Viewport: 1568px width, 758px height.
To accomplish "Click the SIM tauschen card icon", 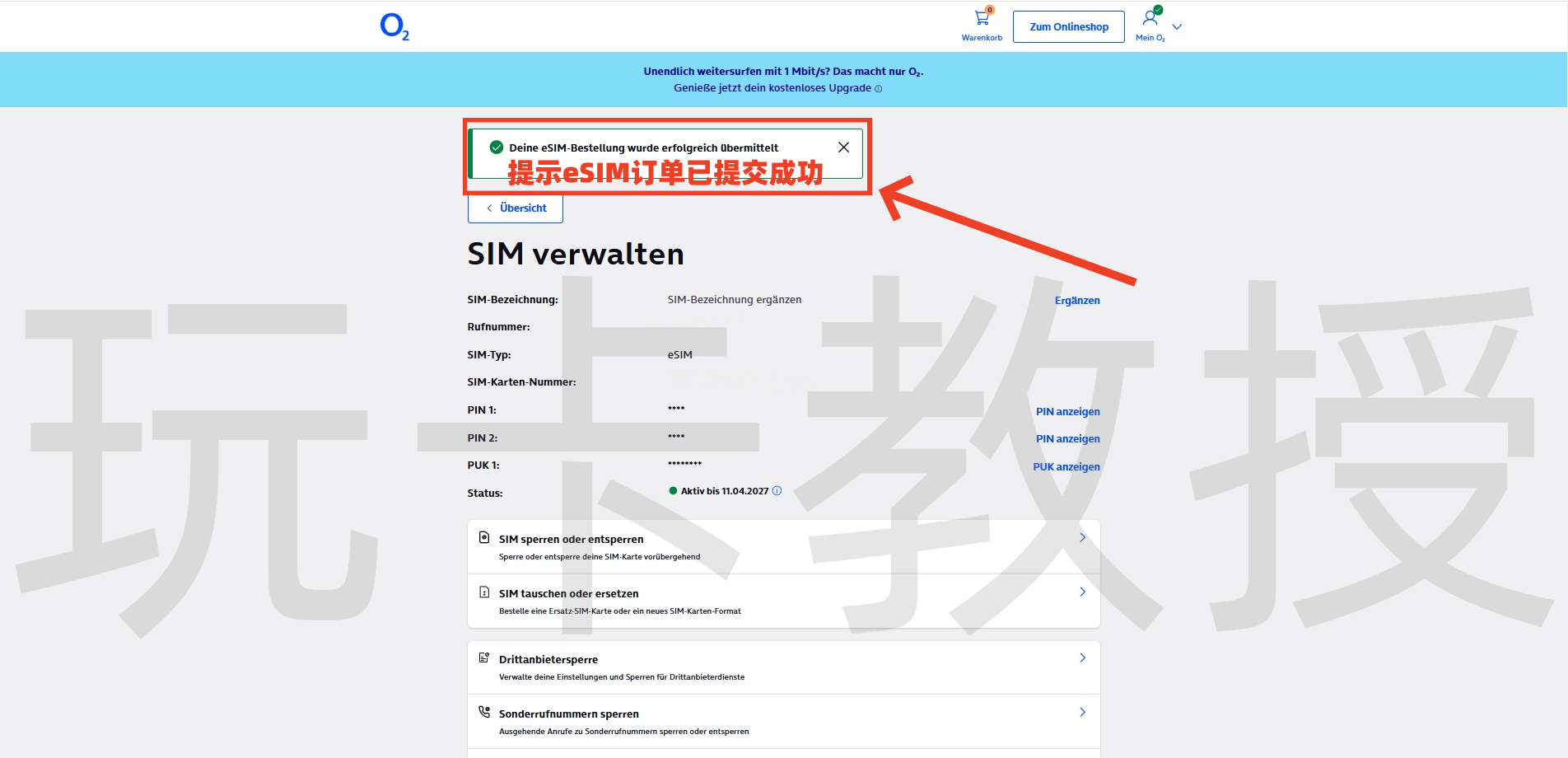I will point(484,592).
